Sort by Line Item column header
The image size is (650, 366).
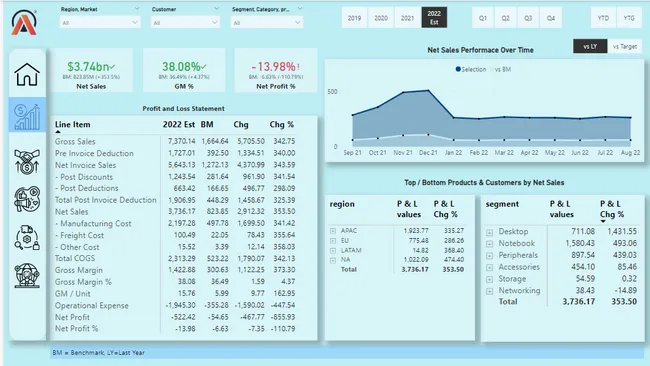(73, 124)
